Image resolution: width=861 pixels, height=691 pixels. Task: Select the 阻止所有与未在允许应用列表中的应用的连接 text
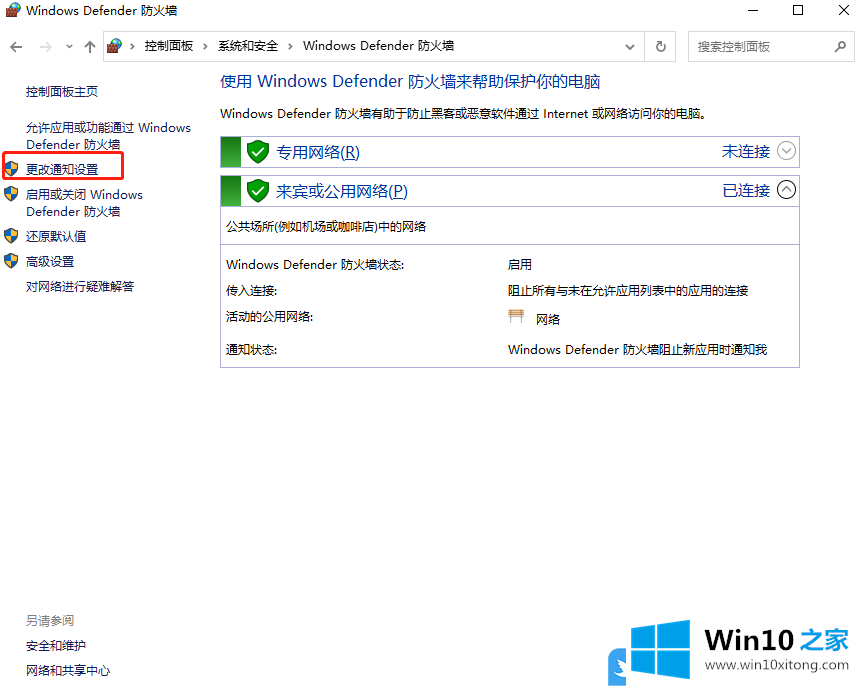point(628,291)
